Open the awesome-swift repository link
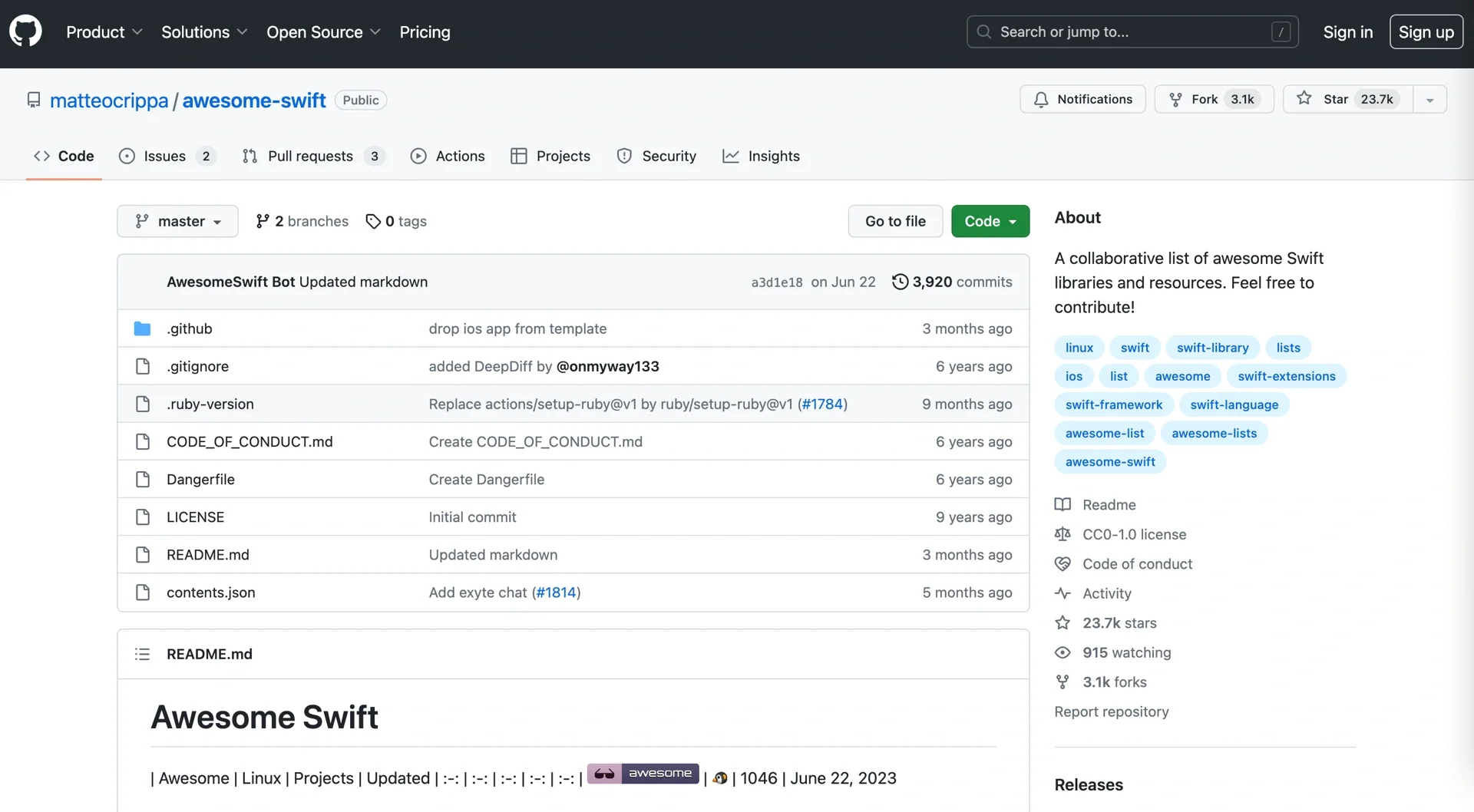The image size is (1474, 812). coord(254,101)
